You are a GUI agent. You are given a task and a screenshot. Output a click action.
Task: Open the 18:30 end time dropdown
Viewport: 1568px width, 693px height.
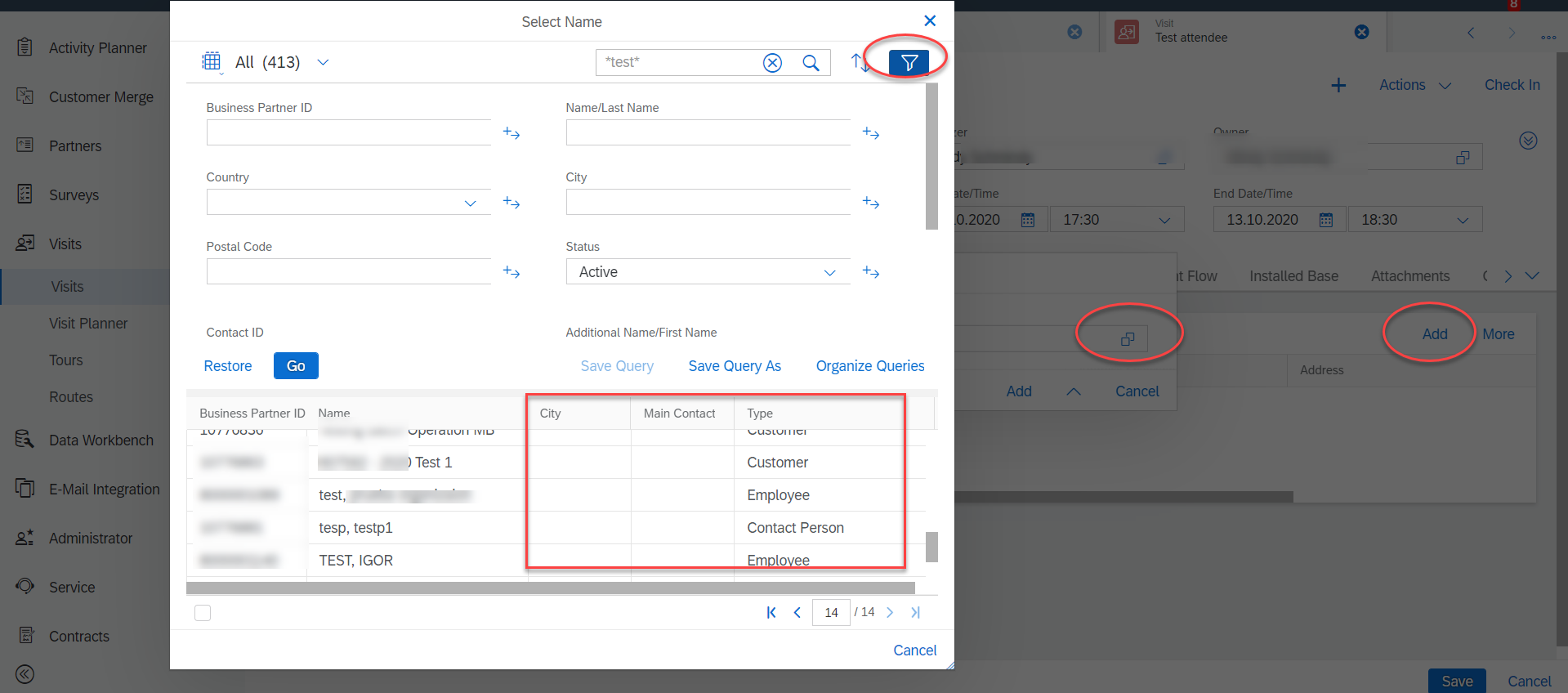click(x=1463, y=220)
